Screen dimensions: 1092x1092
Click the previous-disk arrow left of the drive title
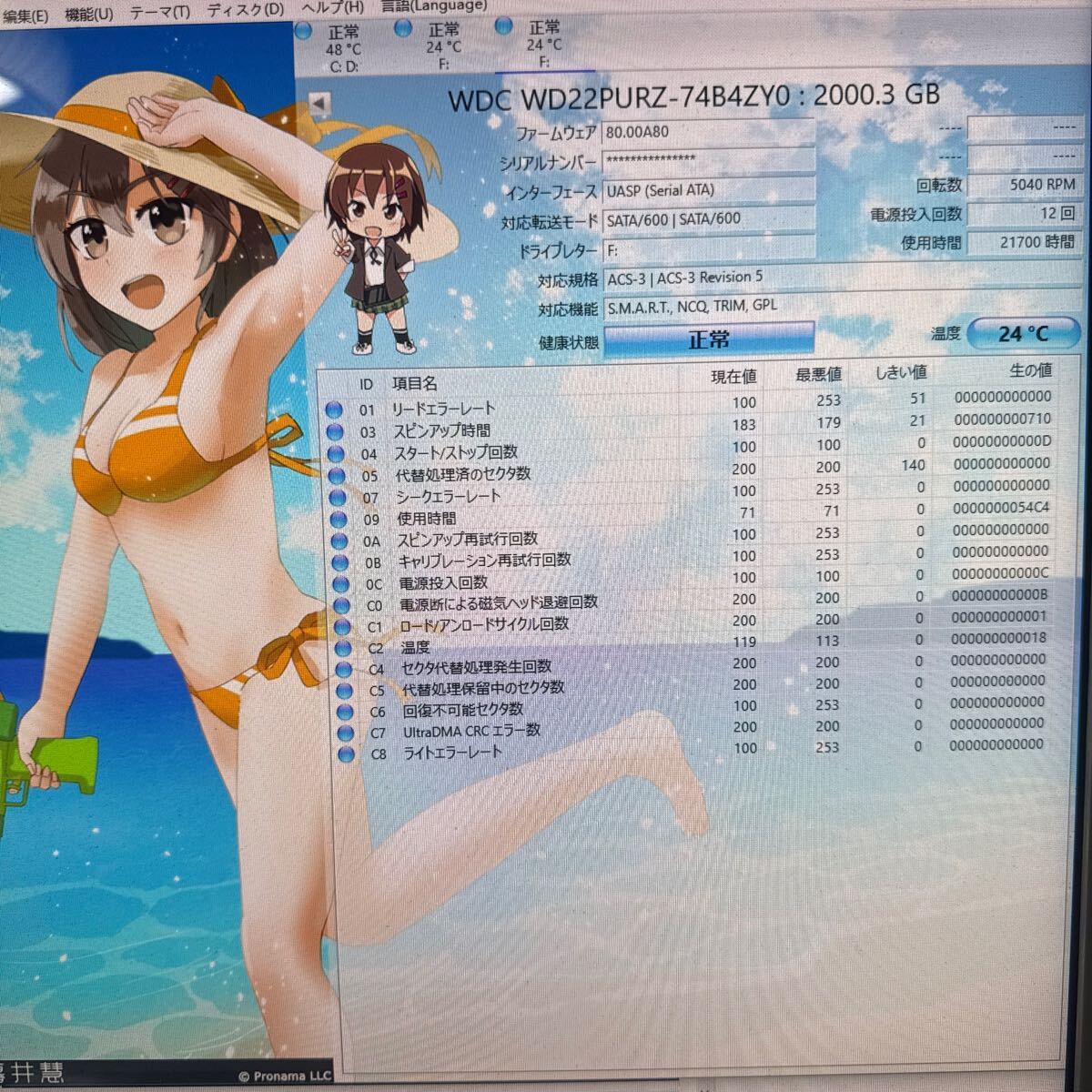(318, 104)
